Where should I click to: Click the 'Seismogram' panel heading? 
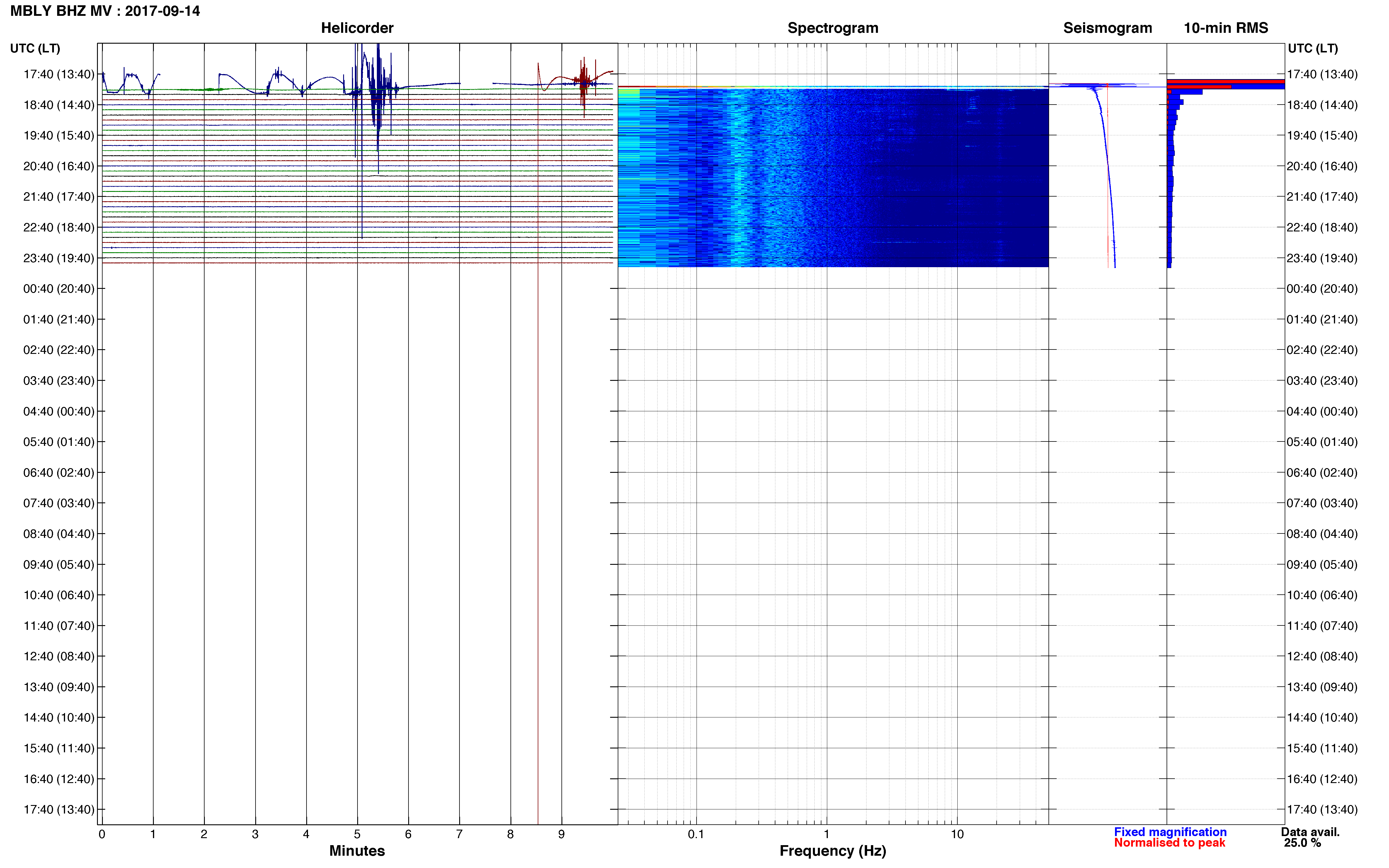click(x=1107, y=28)
